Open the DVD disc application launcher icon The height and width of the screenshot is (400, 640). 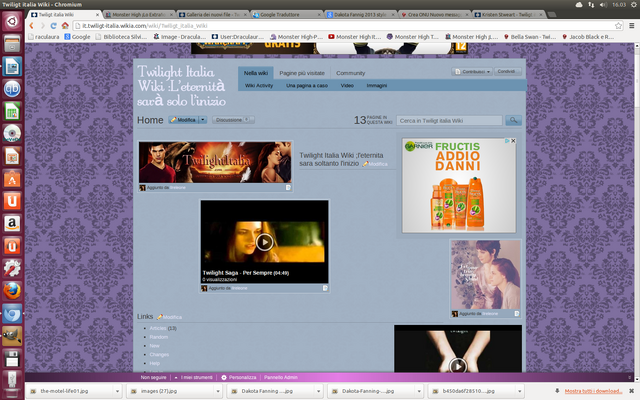coord(12,133)
